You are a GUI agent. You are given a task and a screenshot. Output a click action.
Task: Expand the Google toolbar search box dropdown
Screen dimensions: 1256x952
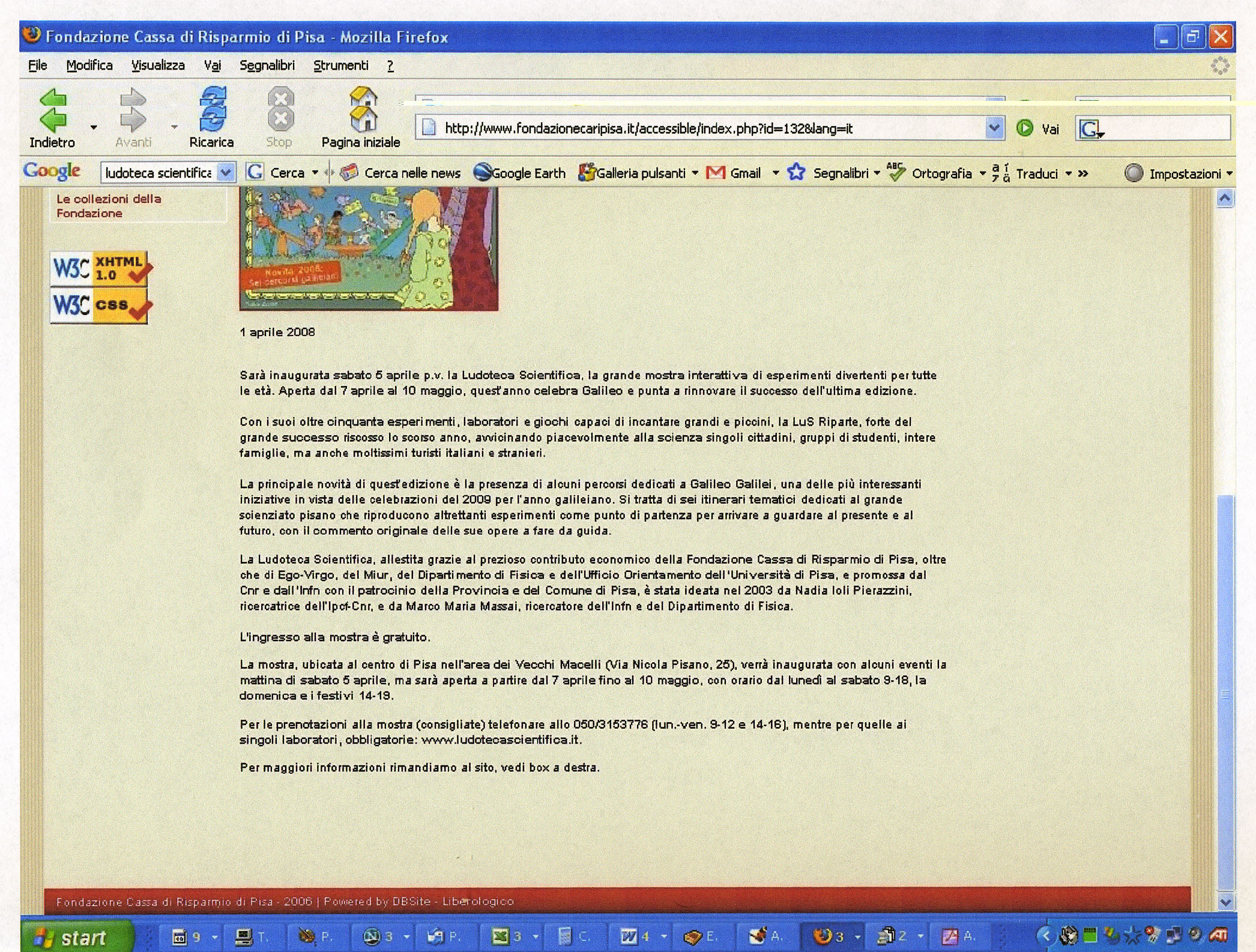(x=226, y=173)
